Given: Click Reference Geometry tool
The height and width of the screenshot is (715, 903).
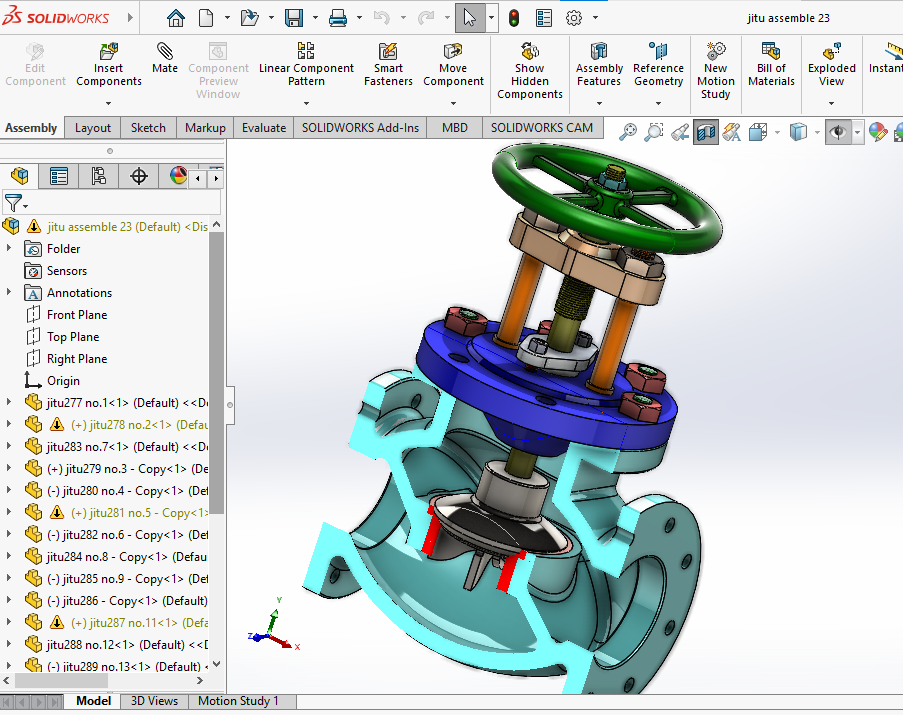Looking at the screenshot, I should [x=658, y=64].
